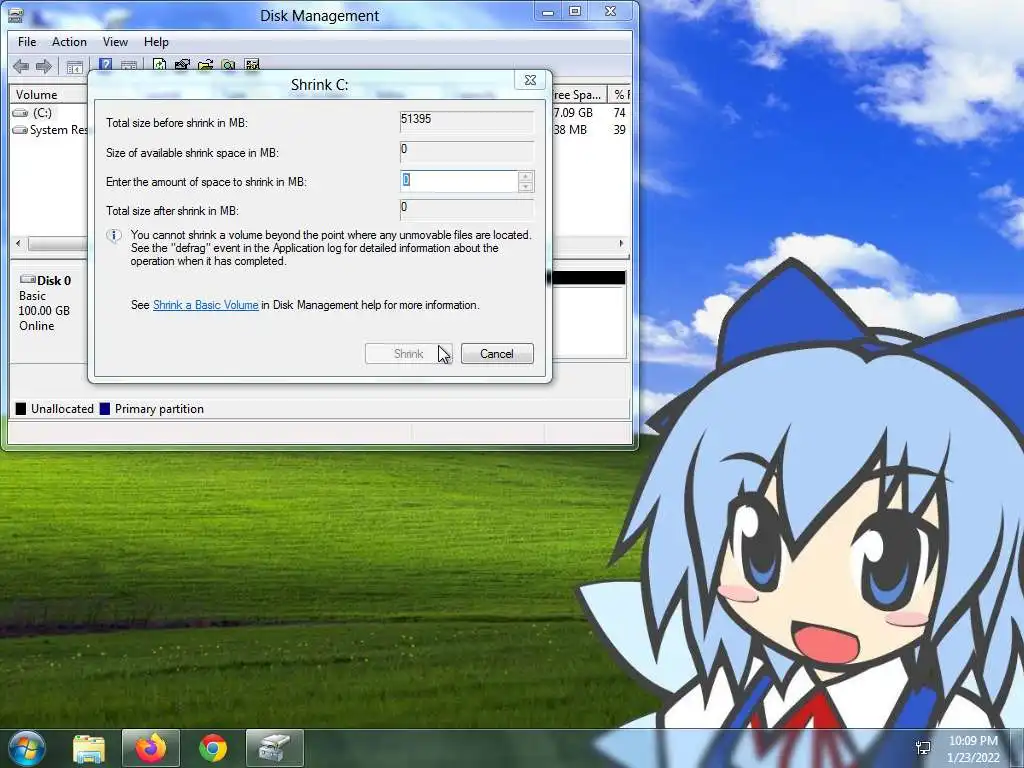The image size is (1024, 768).
Task: Click the available shrink space field
Action: pos(466,152)
